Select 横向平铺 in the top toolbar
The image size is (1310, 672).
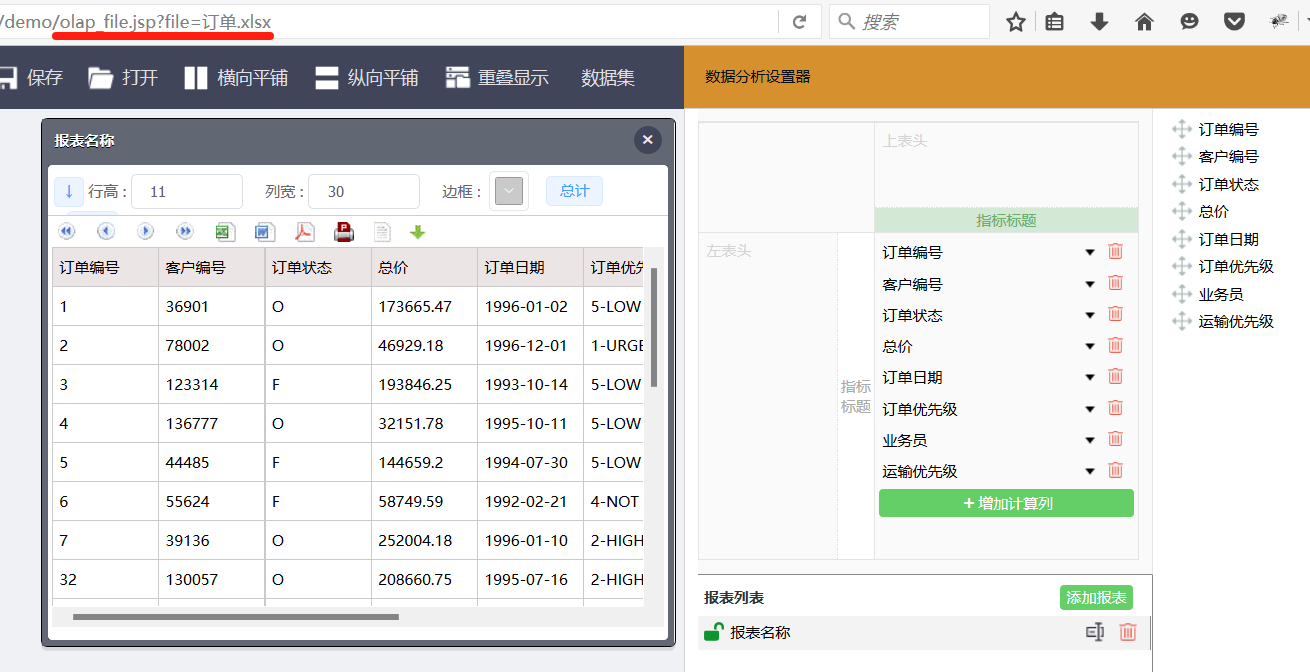point(236,78)
